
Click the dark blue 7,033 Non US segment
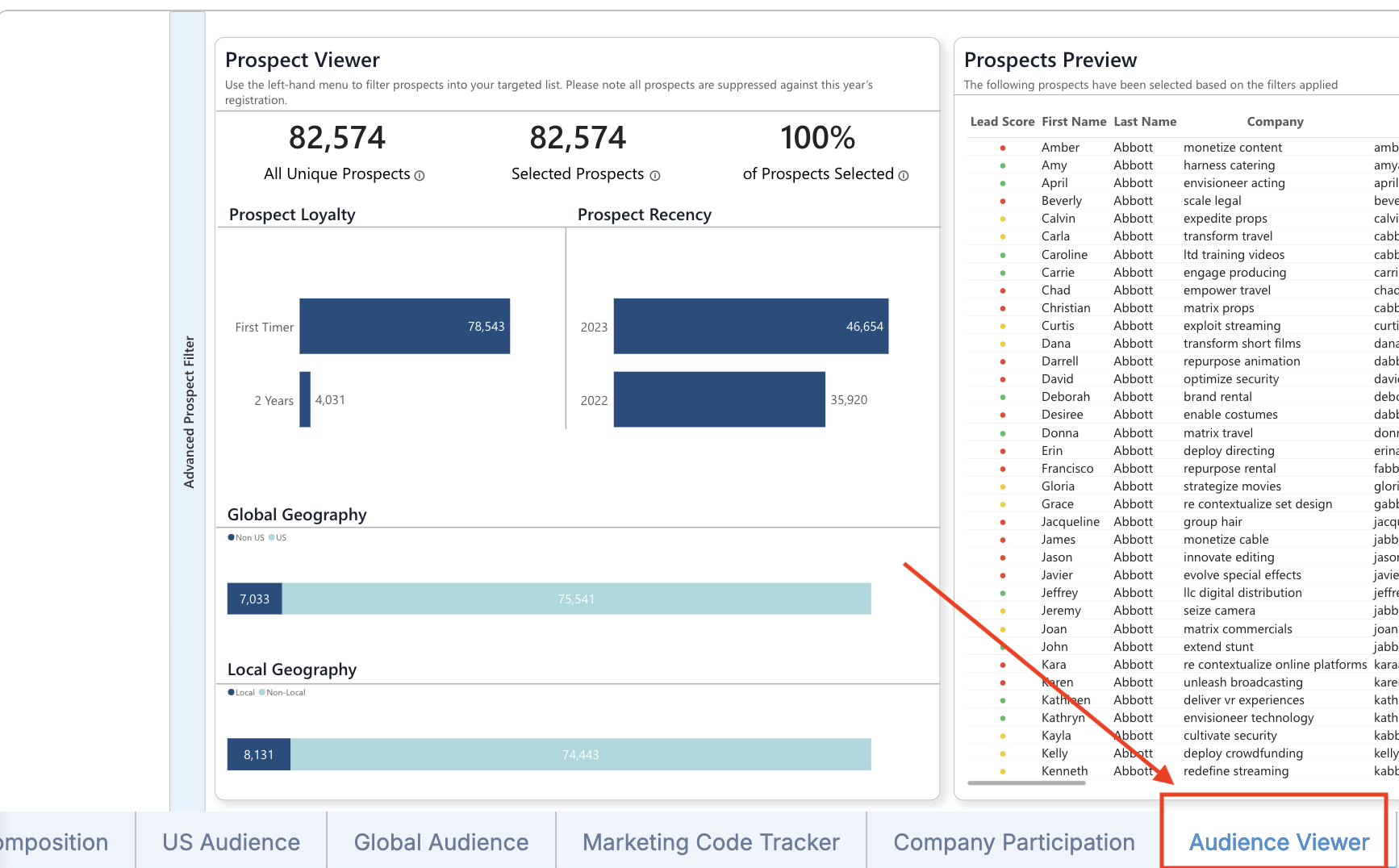pos(254,599)
